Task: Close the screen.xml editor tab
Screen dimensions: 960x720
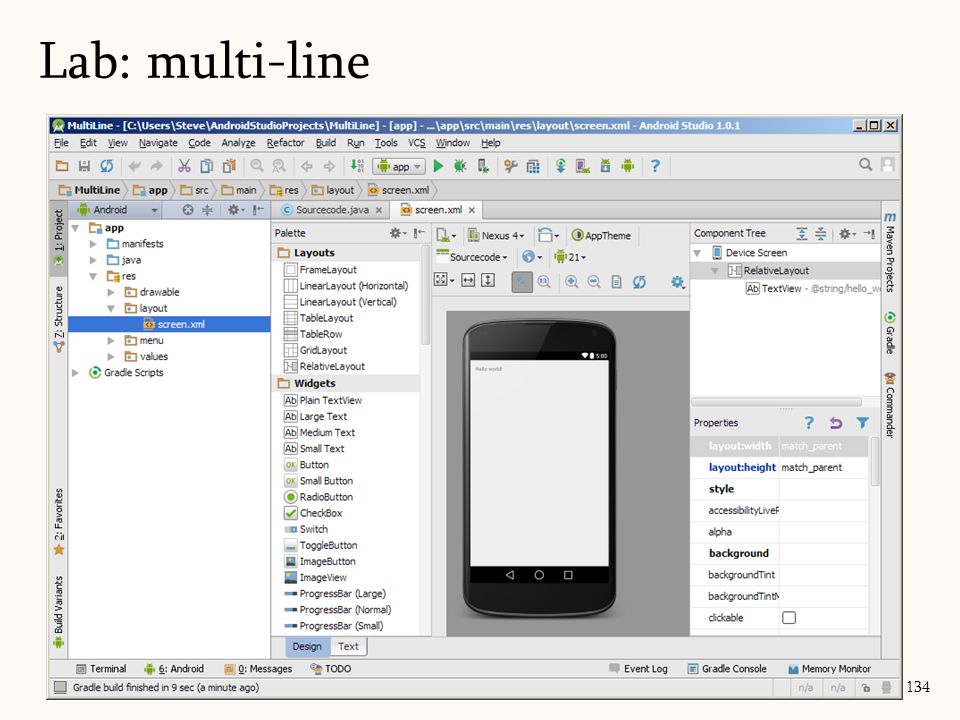Action: 471,210
